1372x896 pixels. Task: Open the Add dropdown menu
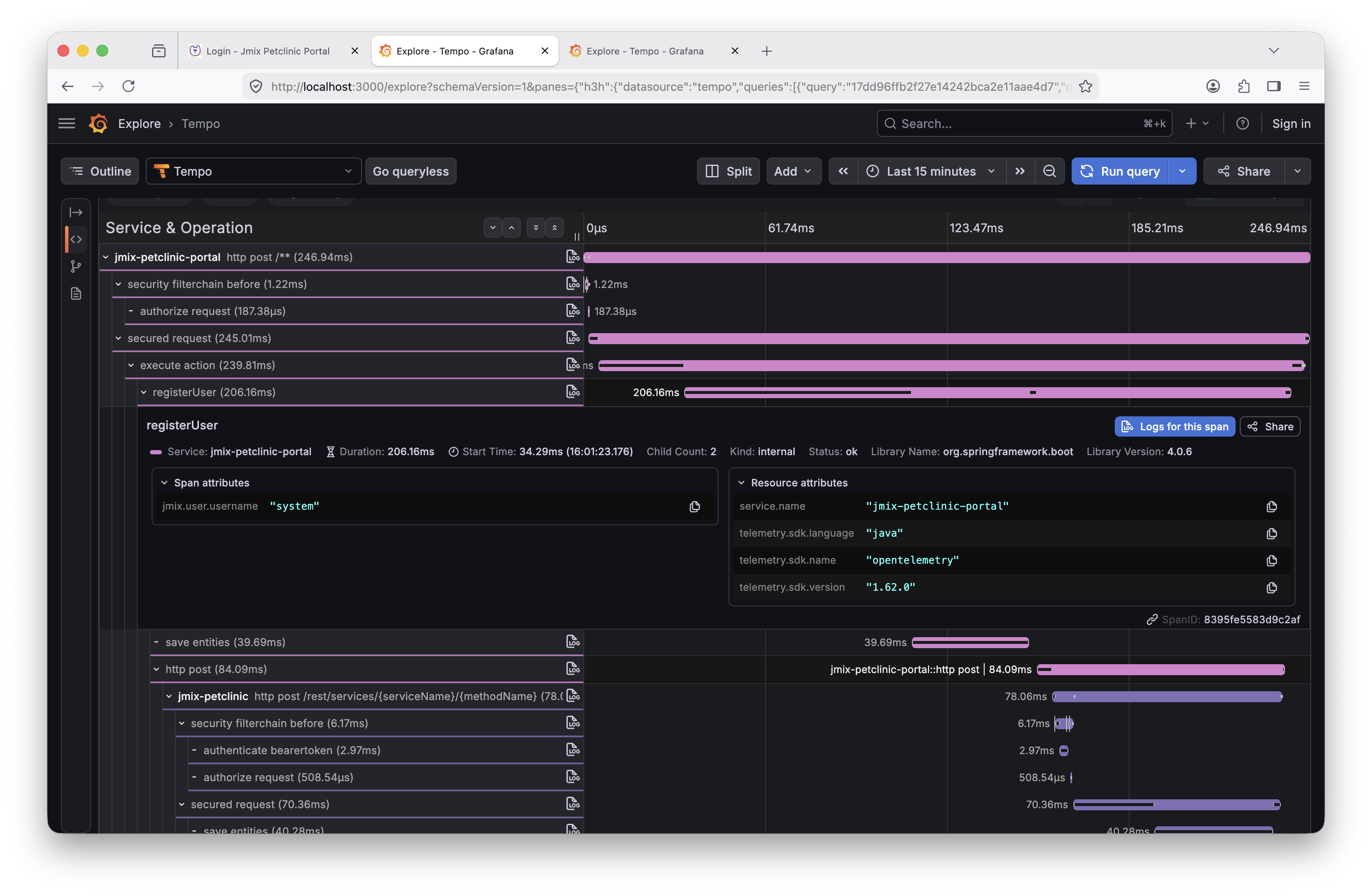click(793, 171)
